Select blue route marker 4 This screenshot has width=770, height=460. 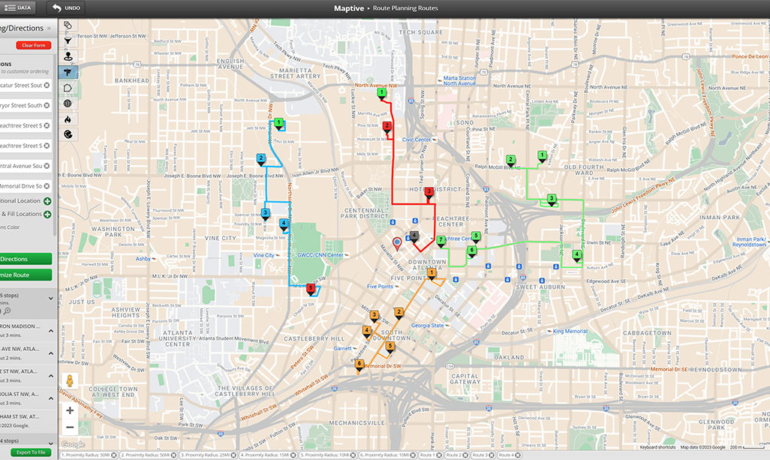pyautogui.click(x=283, y=224)
